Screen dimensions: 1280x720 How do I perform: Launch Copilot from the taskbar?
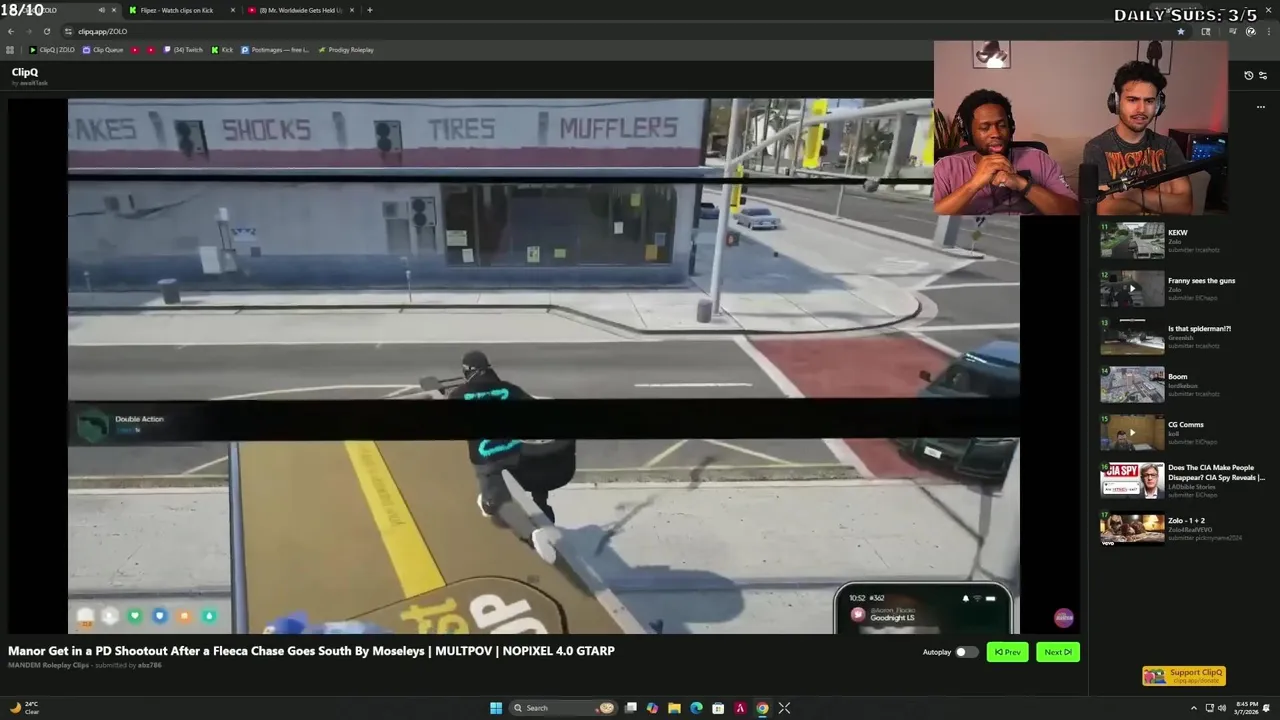pos(652,708)
